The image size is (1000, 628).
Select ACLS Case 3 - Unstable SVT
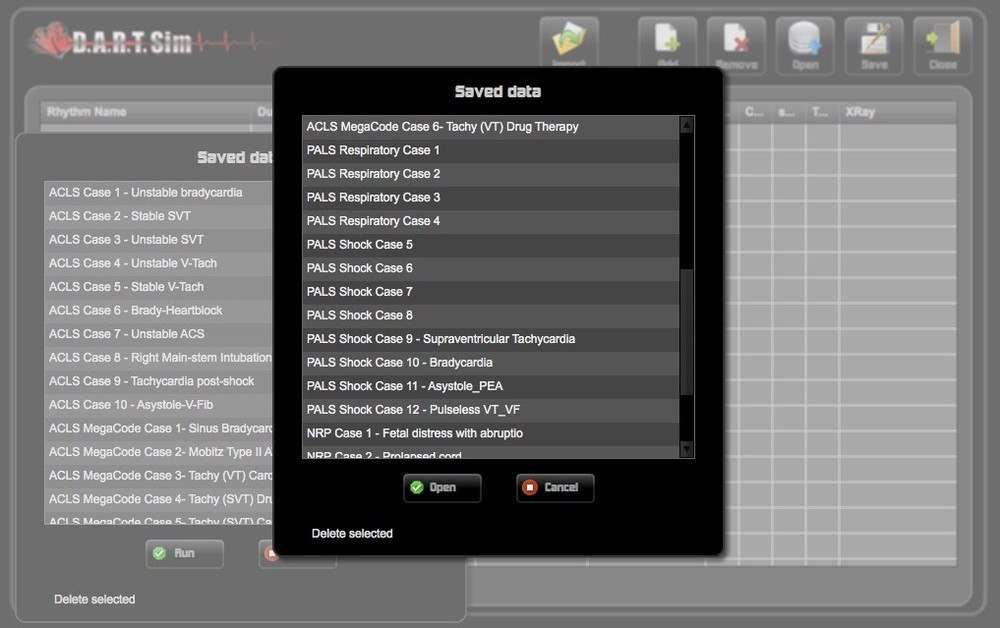(x=159, y=240)
